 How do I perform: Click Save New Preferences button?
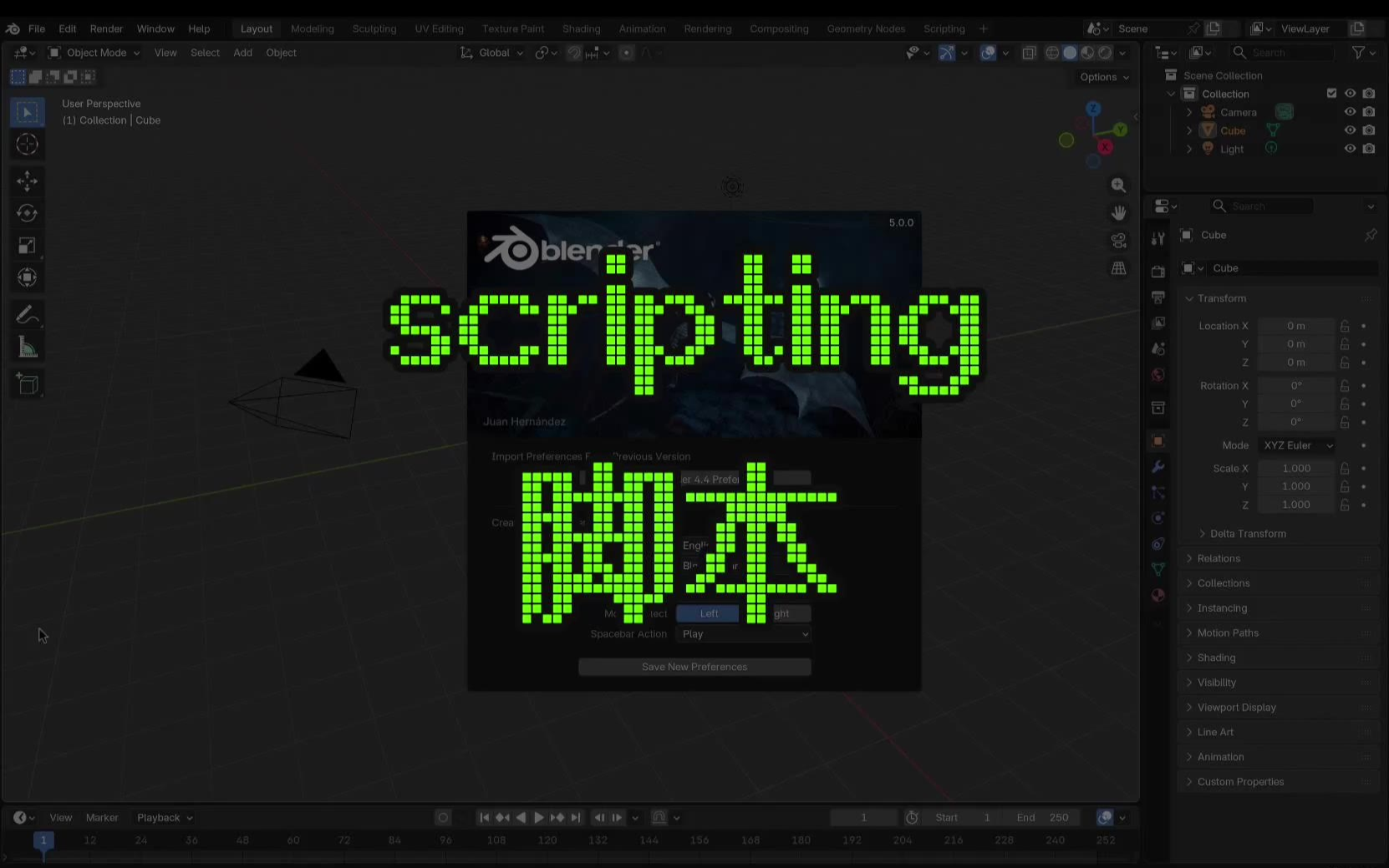(694, 667)
